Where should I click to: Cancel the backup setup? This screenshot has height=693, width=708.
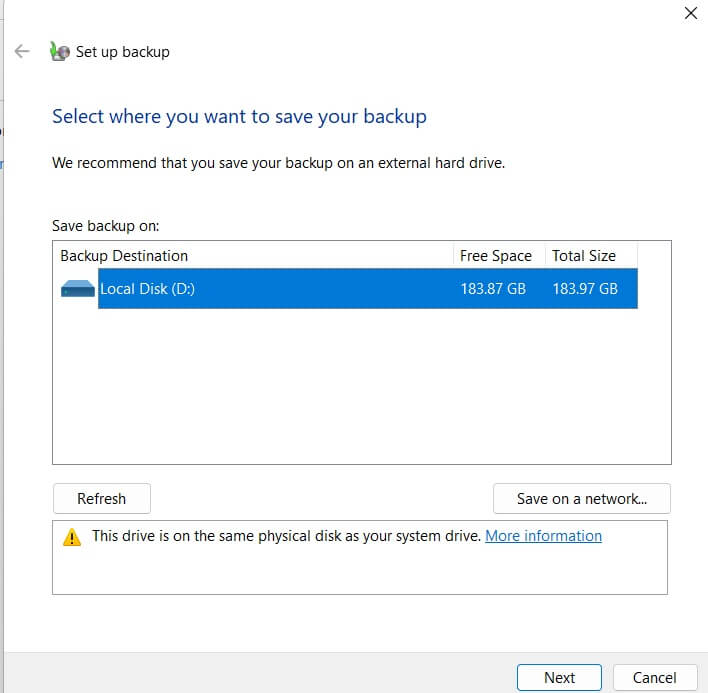point(654,677)
